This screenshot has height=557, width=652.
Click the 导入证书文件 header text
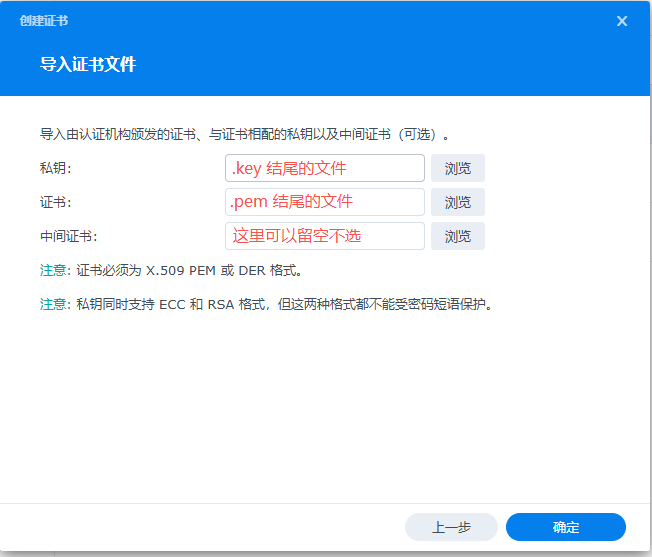88,65
